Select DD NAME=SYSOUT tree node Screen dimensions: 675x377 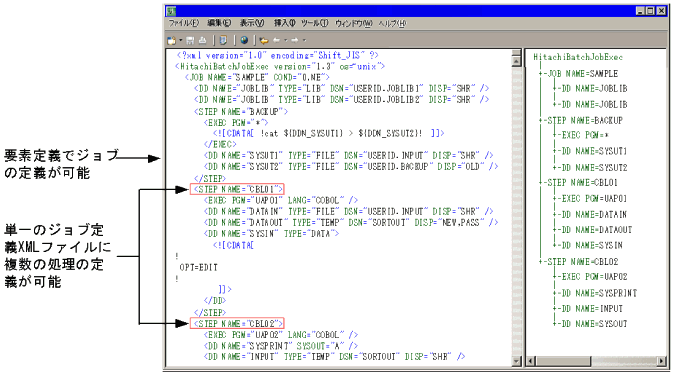click(x=594, y=324)
